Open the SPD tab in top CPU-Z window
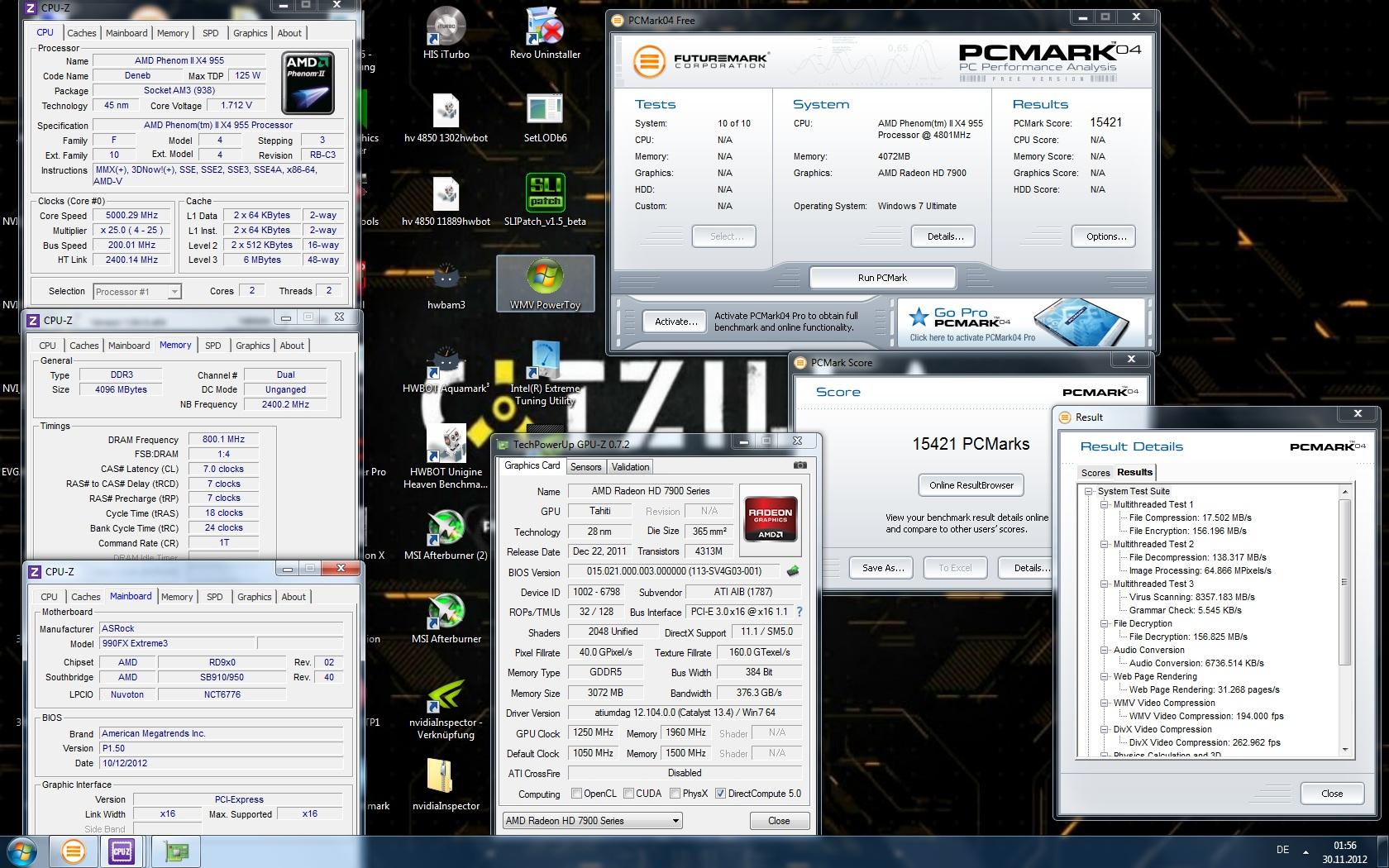The width and height of the screenshot is (1389, 868). pos(211,33)
